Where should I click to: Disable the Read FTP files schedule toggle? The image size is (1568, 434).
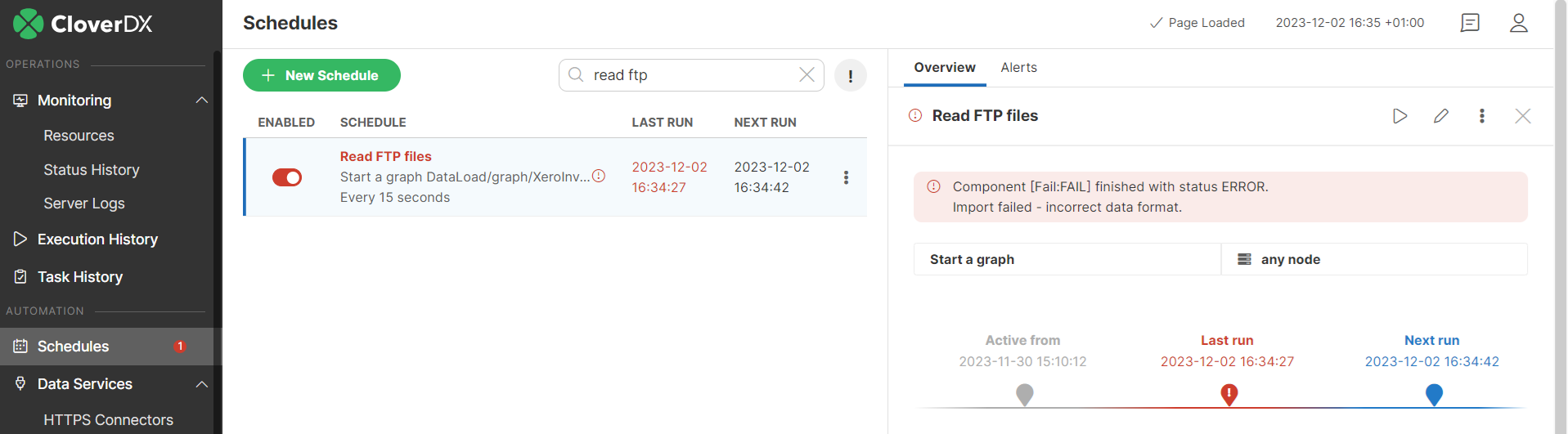pyautogui.click(x=287, y=177)
